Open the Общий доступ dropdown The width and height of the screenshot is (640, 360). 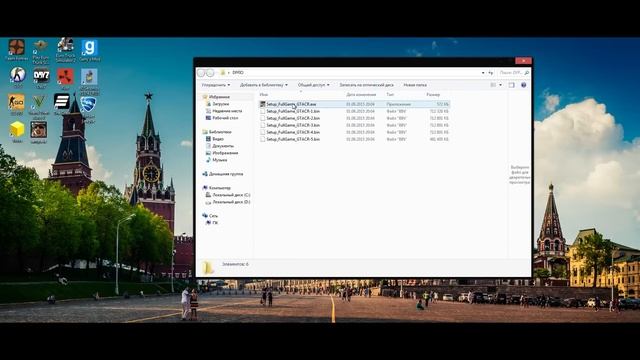click(x=313, y=85)
